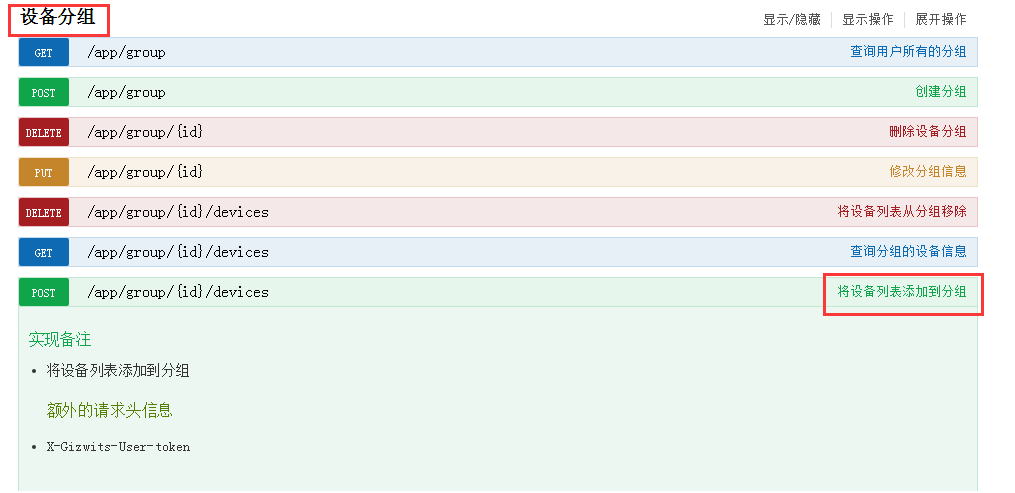This screenshot has width=1015, height=493.
Task: Click the PUT /app/group/{id} path
Action: click(145, 173)
